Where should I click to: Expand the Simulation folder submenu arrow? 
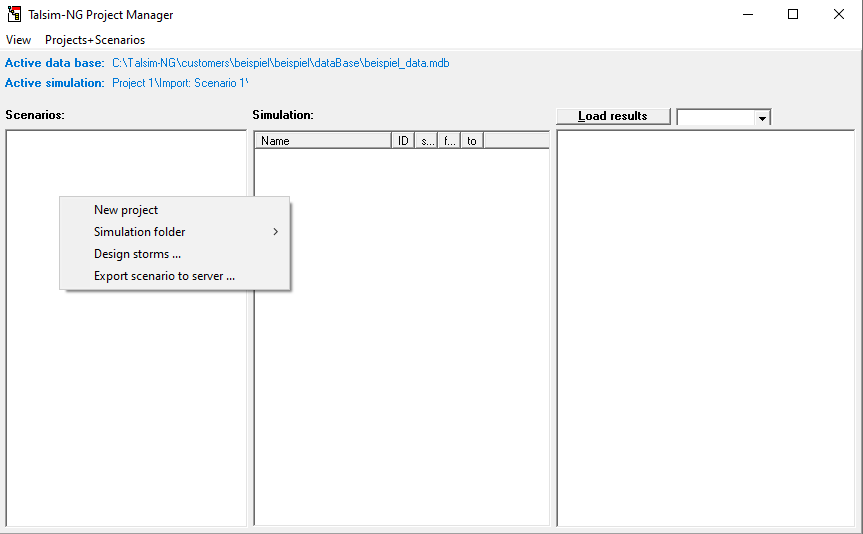(x=275, y=232)
